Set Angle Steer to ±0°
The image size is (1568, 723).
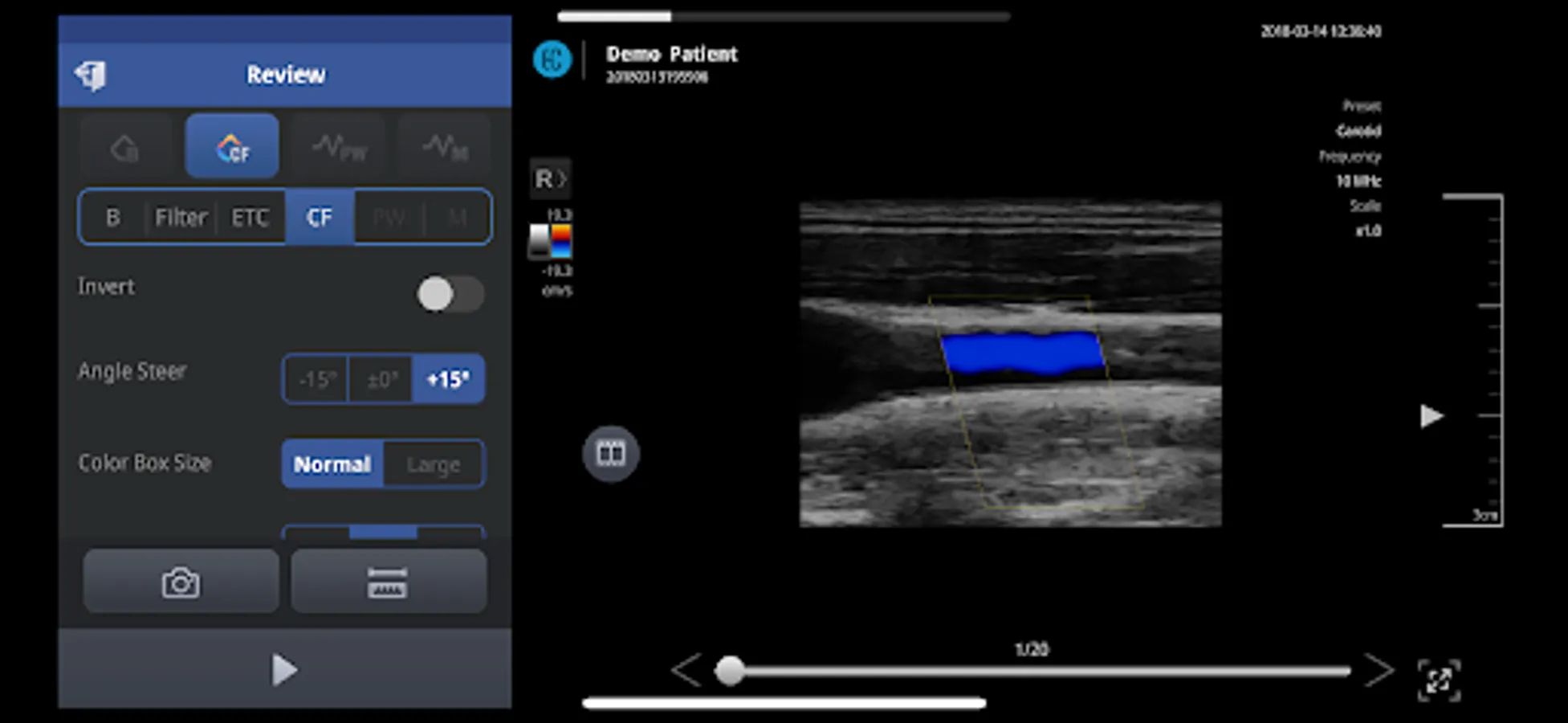[x=381, y=378]
